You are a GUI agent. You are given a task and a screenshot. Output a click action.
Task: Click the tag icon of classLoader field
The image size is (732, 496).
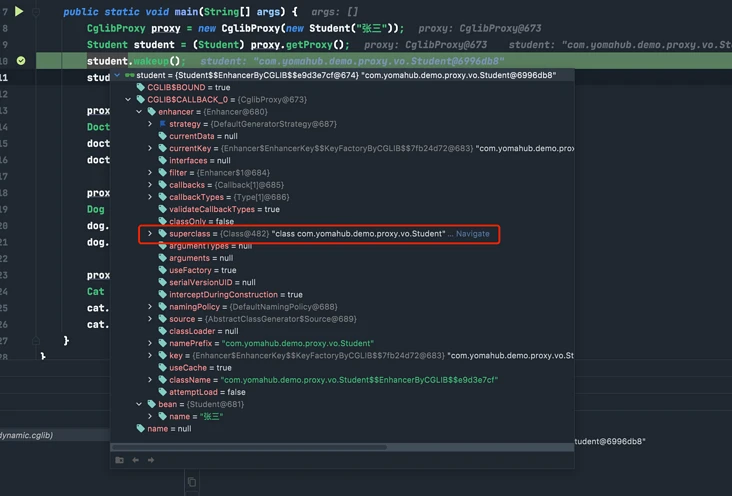point(162,331)
